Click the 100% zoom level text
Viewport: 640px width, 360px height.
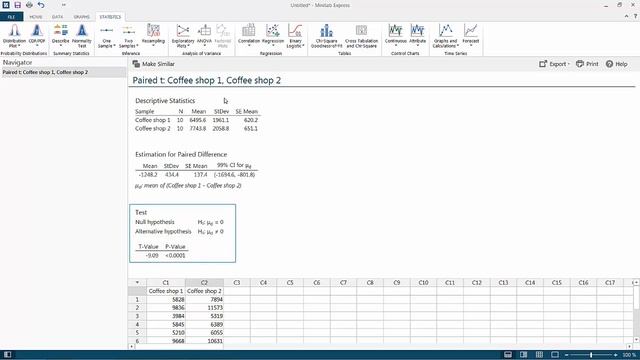pos(629,355)
